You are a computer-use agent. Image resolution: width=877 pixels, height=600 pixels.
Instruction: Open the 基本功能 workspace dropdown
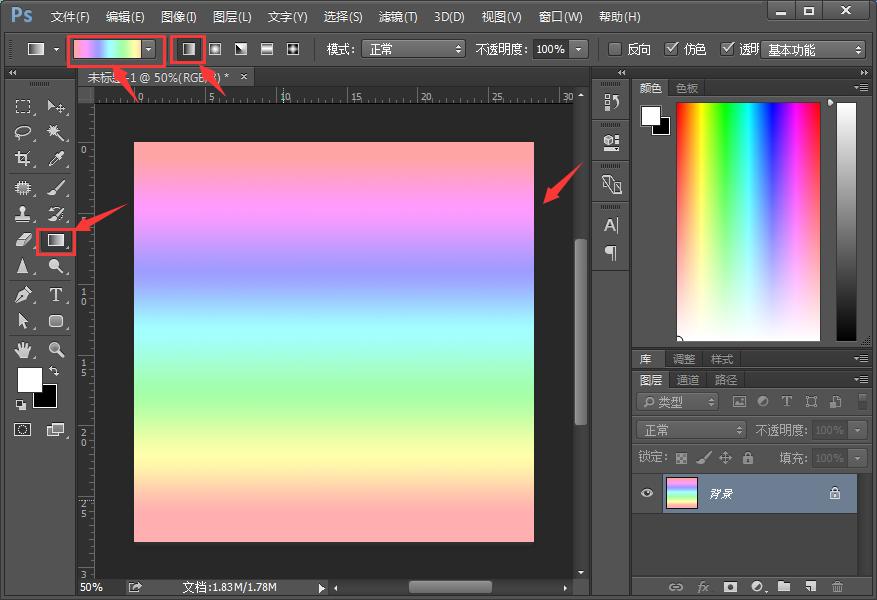(813, 49)
